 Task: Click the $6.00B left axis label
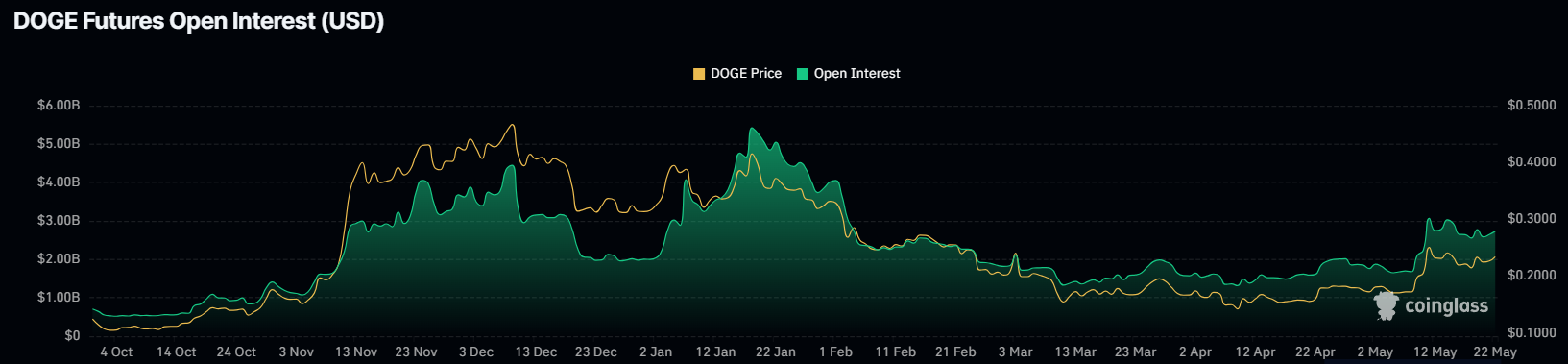click(59, 105)
